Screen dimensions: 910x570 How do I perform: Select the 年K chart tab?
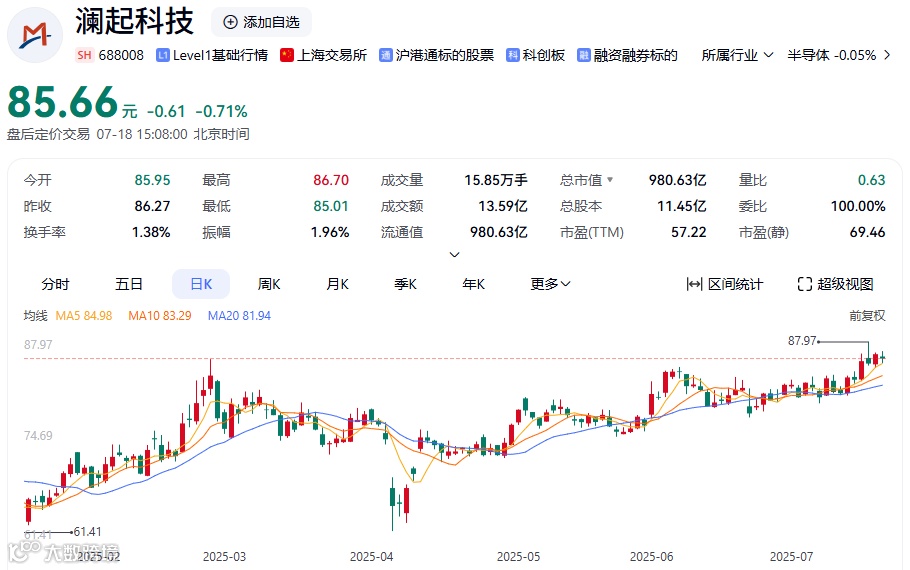click(x=474, y=284)
